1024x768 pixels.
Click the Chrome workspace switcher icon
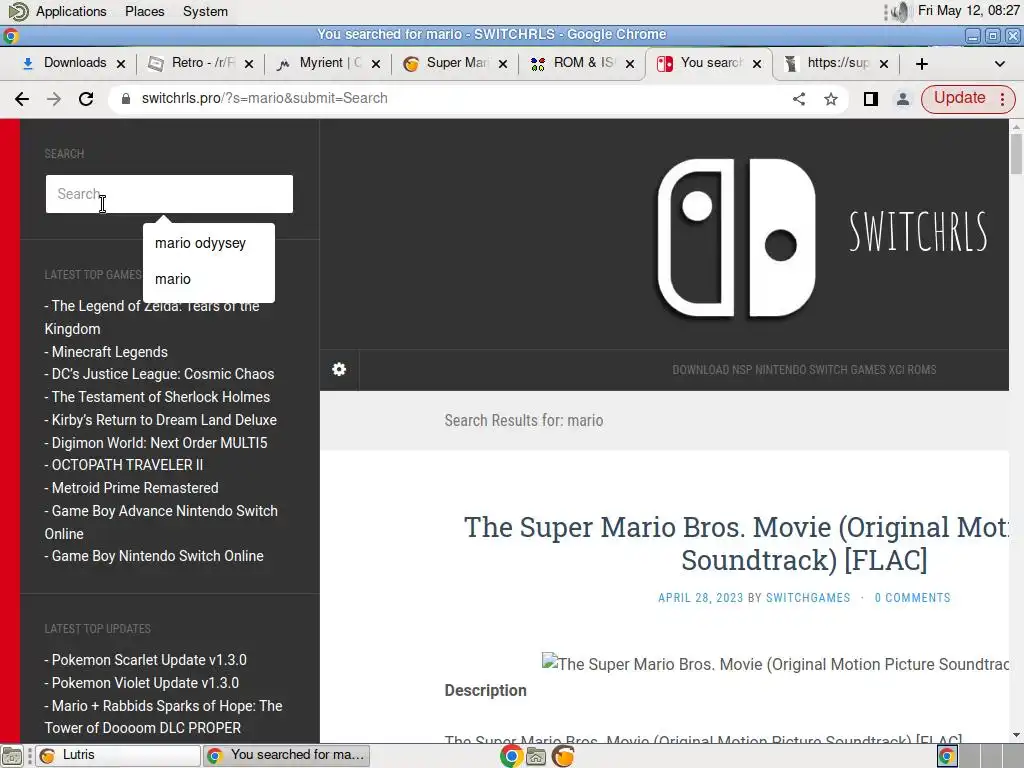(x=946, y=756)
